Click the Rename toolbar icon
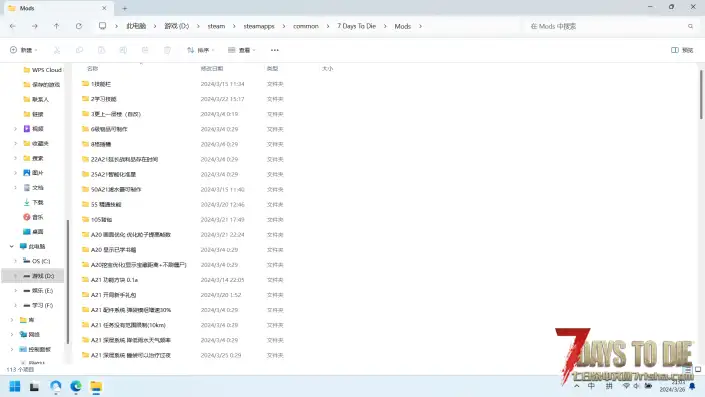 123,50
